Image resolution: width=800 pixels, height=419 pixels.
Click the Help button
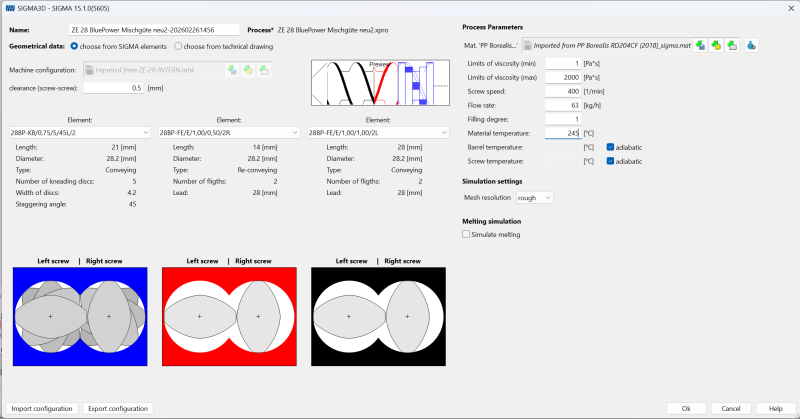click(x=776, y=408)
